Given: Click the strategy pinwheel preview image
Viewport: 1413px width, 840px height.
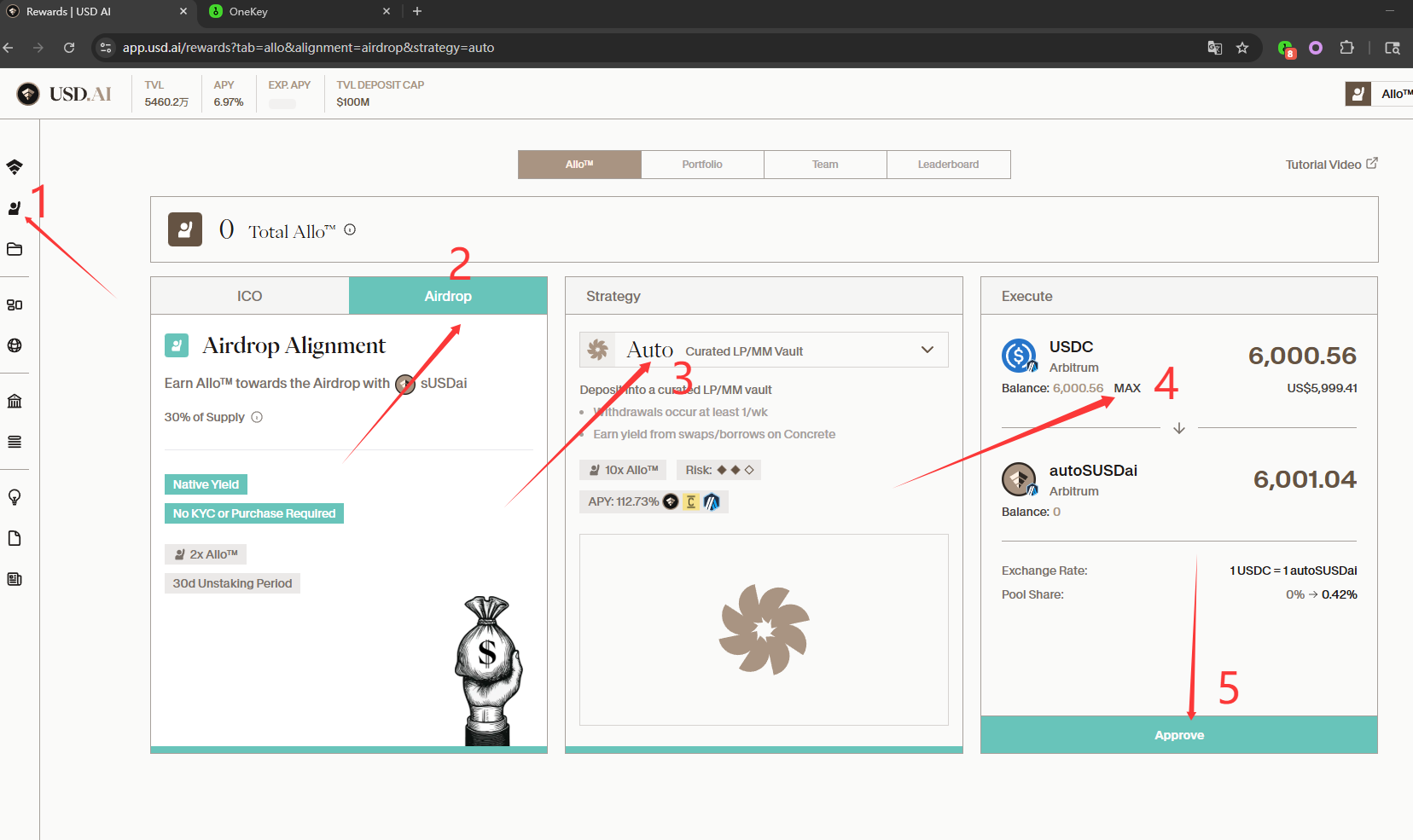Looking at the screenshot, I should (x=764, y=629).
